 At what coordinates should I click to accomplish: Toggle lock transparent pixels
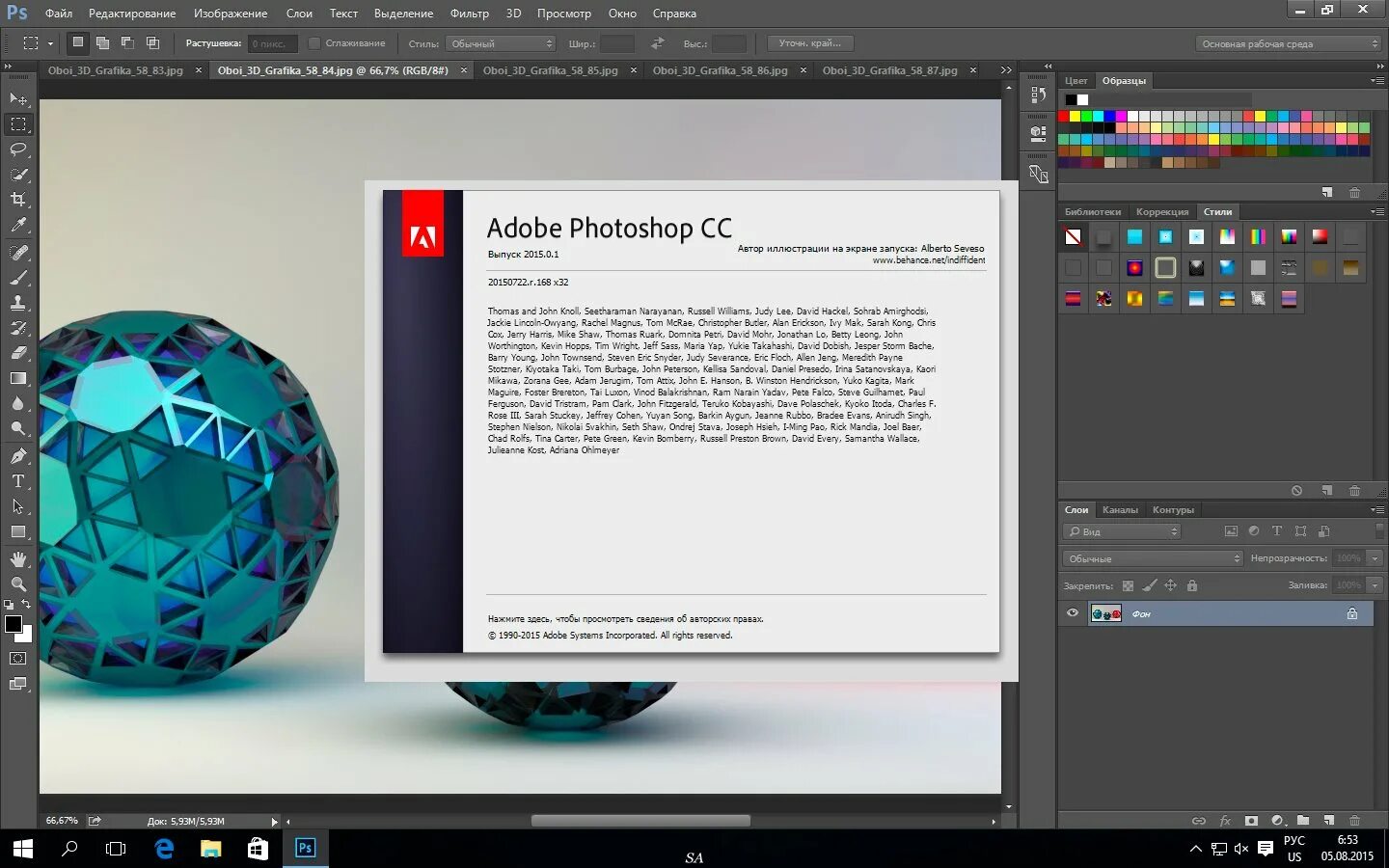tap(1128, 585)
